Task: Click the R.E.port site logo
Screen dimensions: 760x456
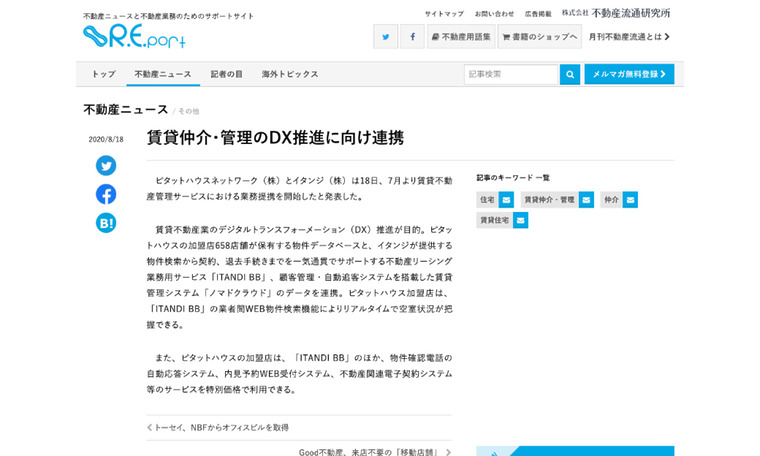Action: (x=134, y=37)
